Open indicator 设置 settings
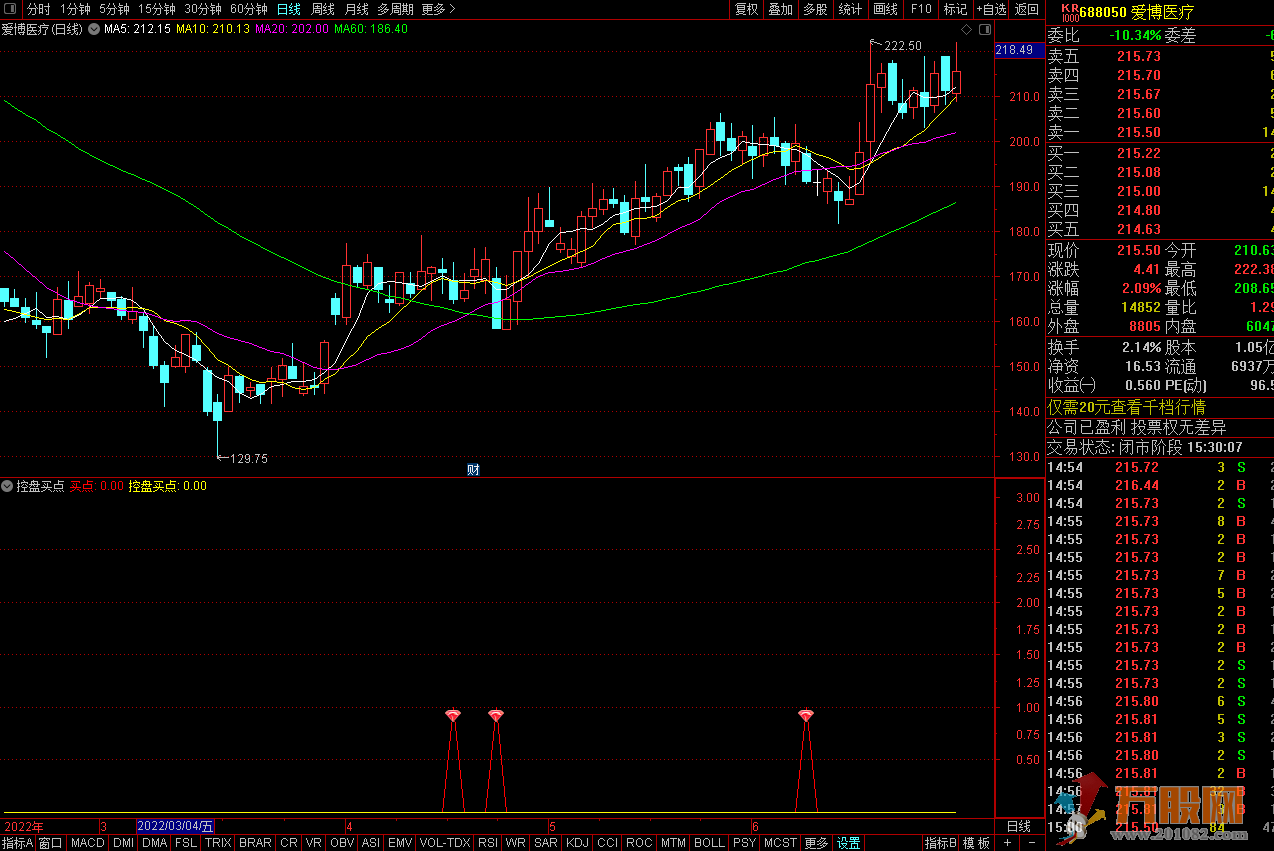1274x851 pixels. (x=849, y=843)
